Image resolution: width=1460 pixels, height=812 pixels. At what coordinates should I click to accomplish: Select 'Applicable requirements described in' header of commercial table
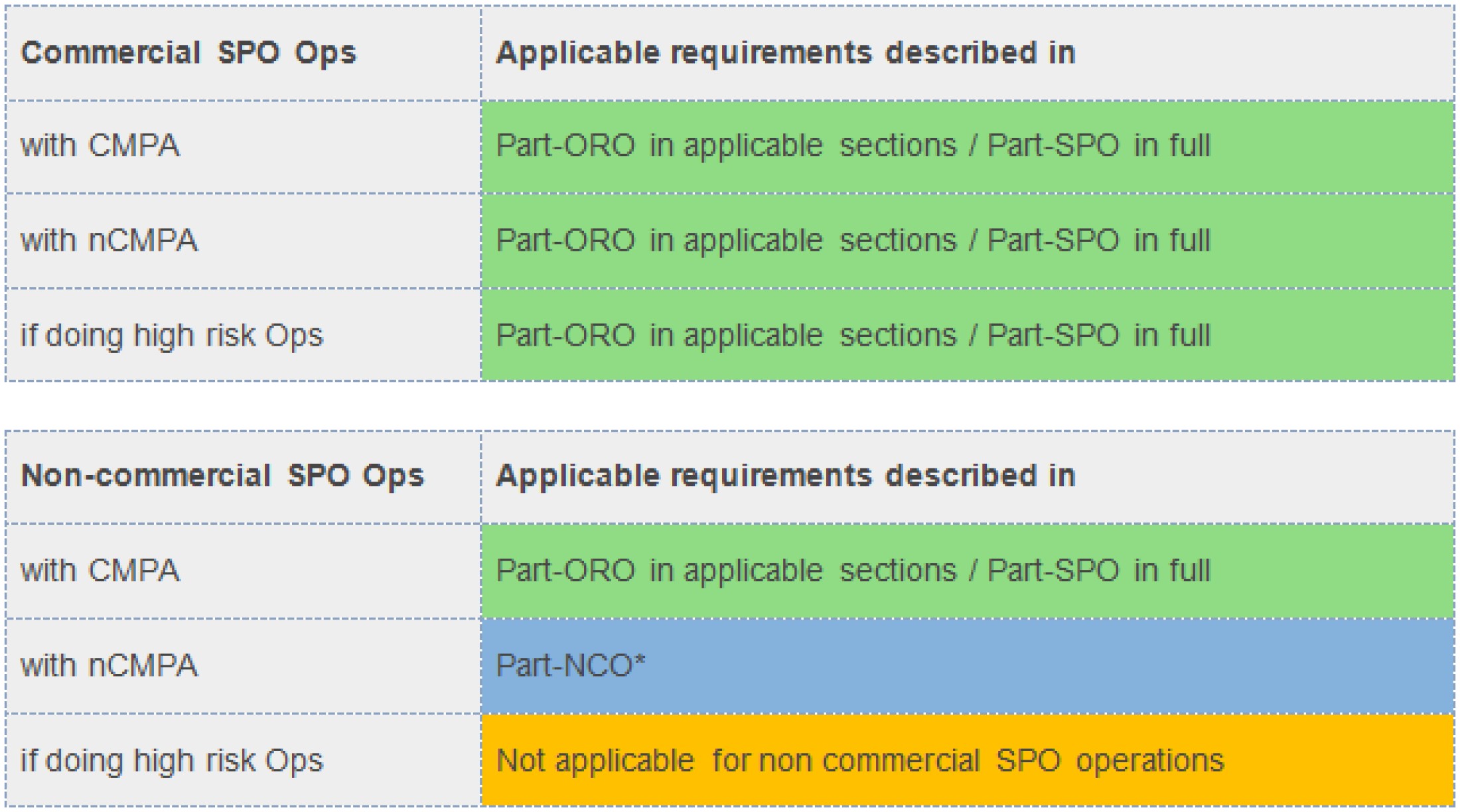pos(968,54)
